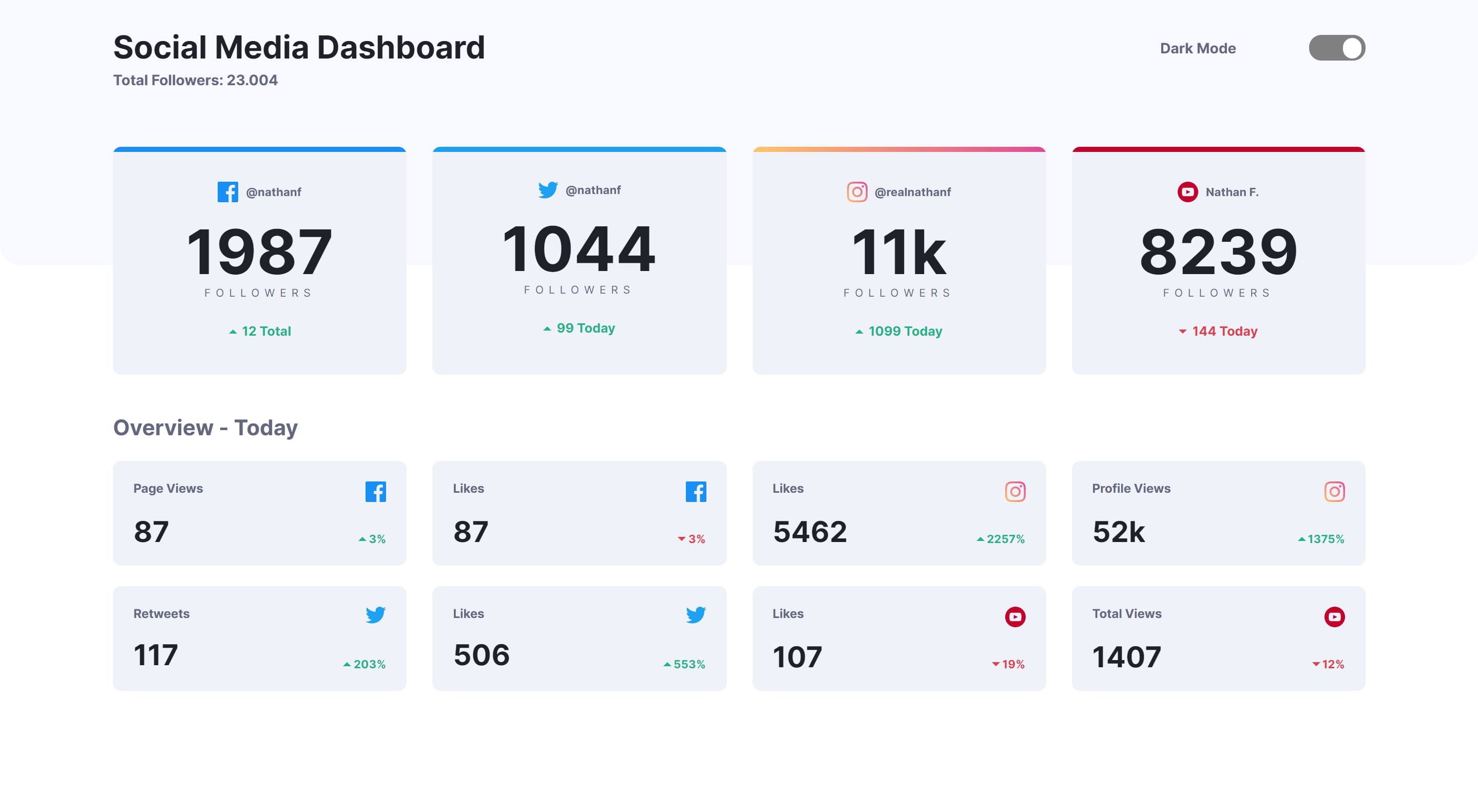
Task: Open the Twitter 1044 followers card
Action: (x=579, y=261)
